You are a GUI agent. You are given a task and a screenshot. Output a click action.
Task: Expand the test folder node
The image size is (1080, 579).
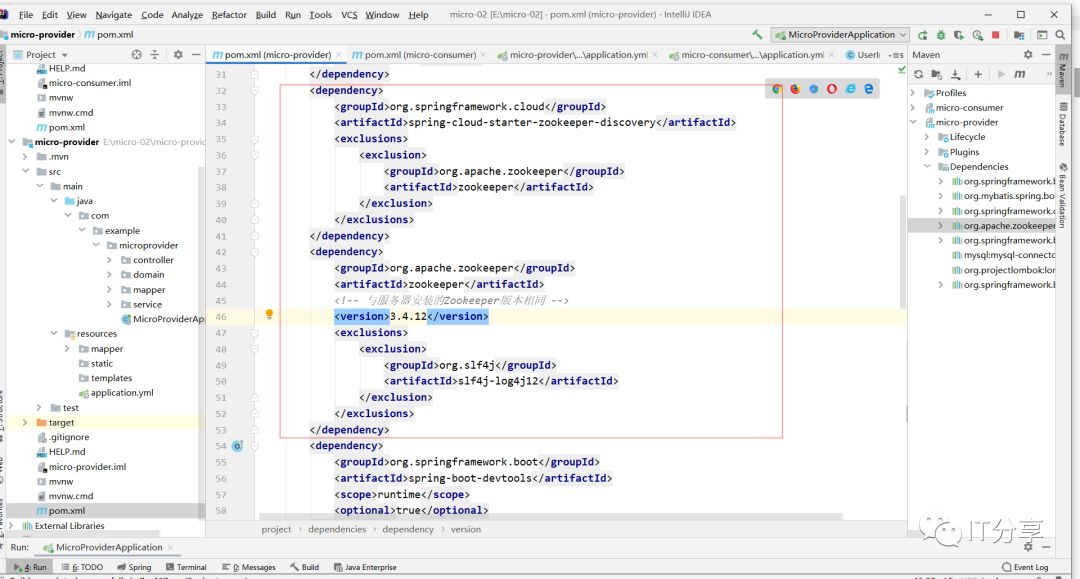39,408
